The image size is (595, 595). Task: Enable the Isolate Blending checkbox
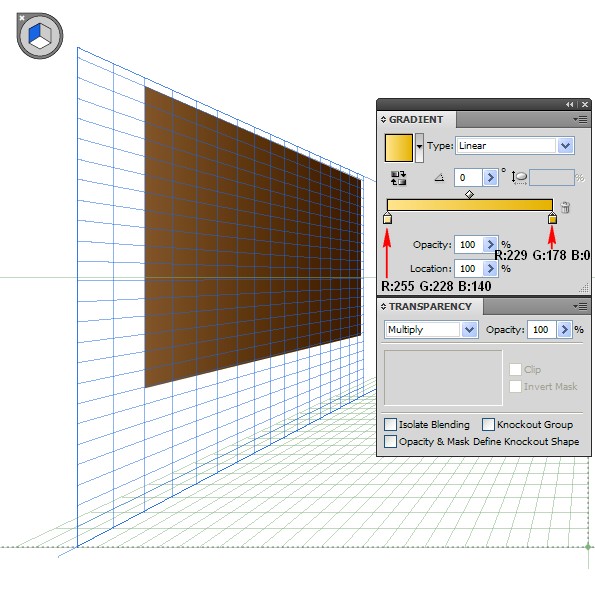[390, 424]
